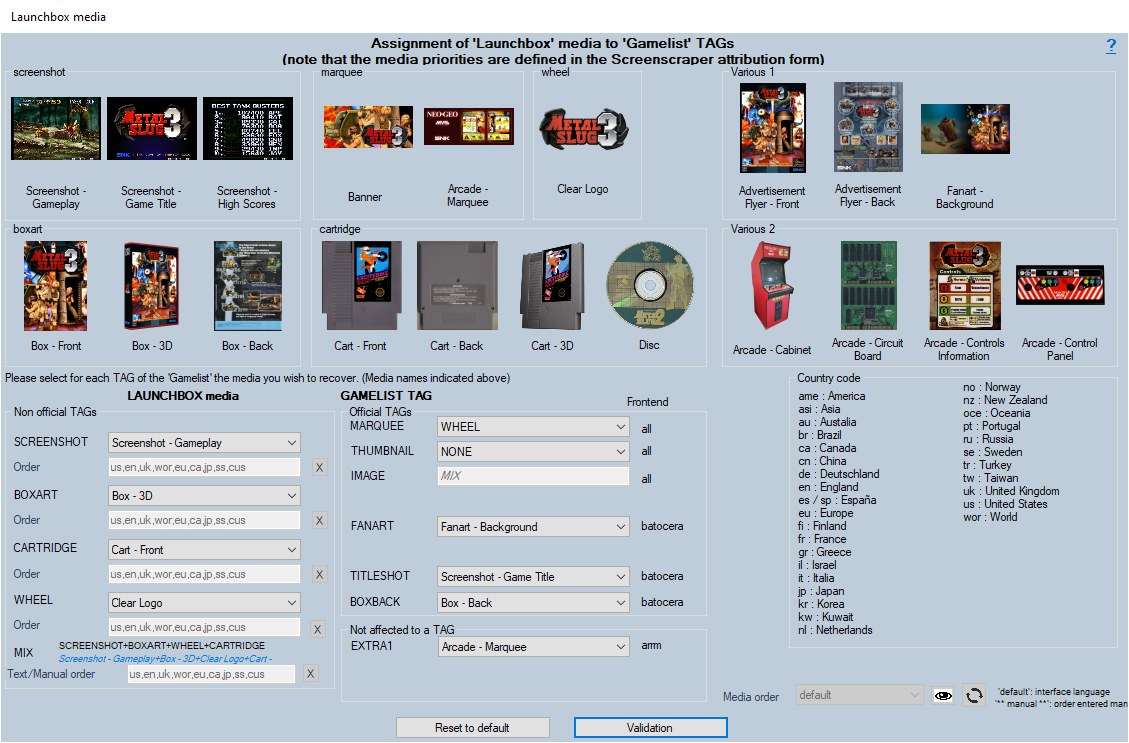Screen dimensions: 1129x743
Task: Click the eye icon beside Media order
Action: (942, 695)
